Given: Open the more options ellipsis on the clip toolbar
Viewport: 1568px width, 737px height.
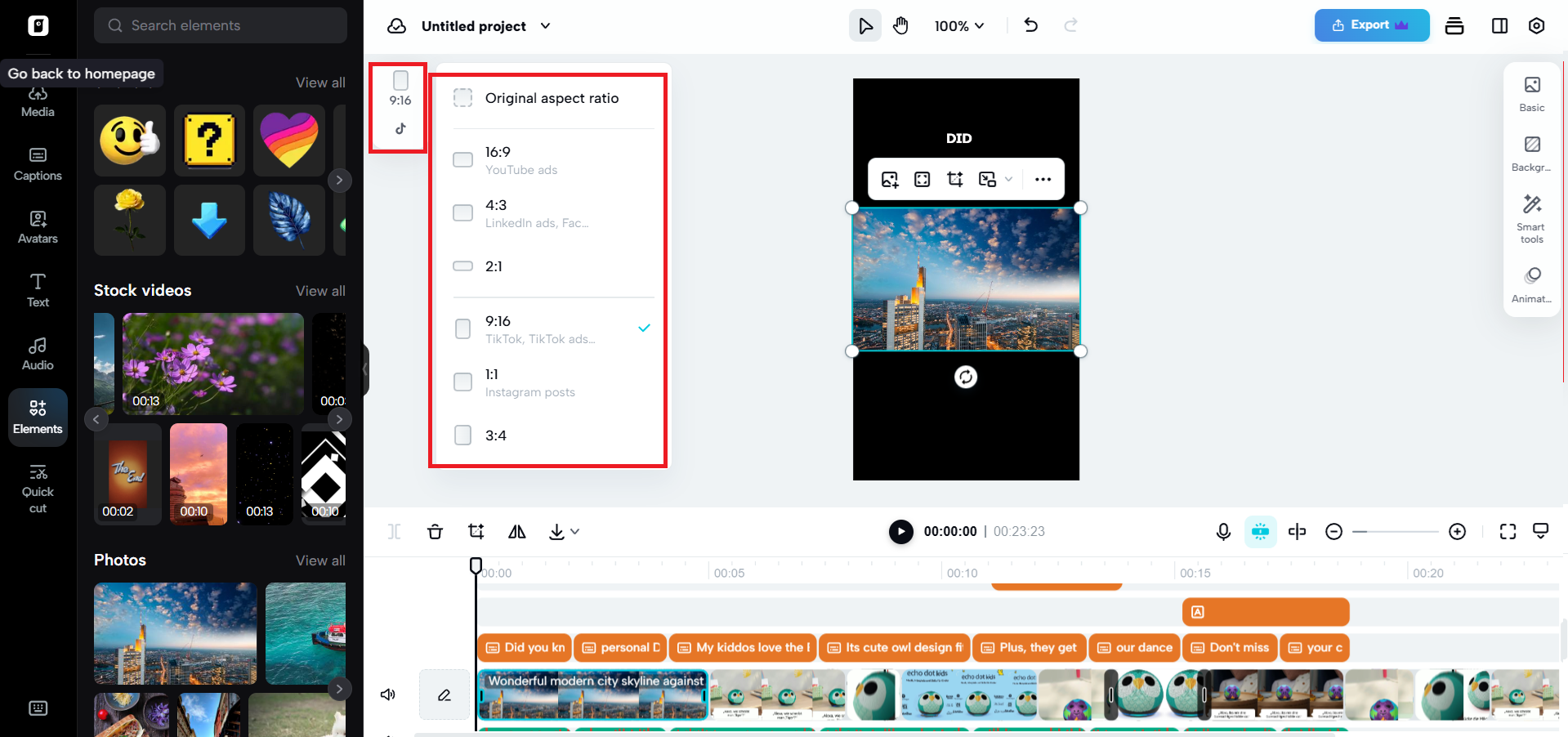Looking at the screenshot, I should 1043,179.
